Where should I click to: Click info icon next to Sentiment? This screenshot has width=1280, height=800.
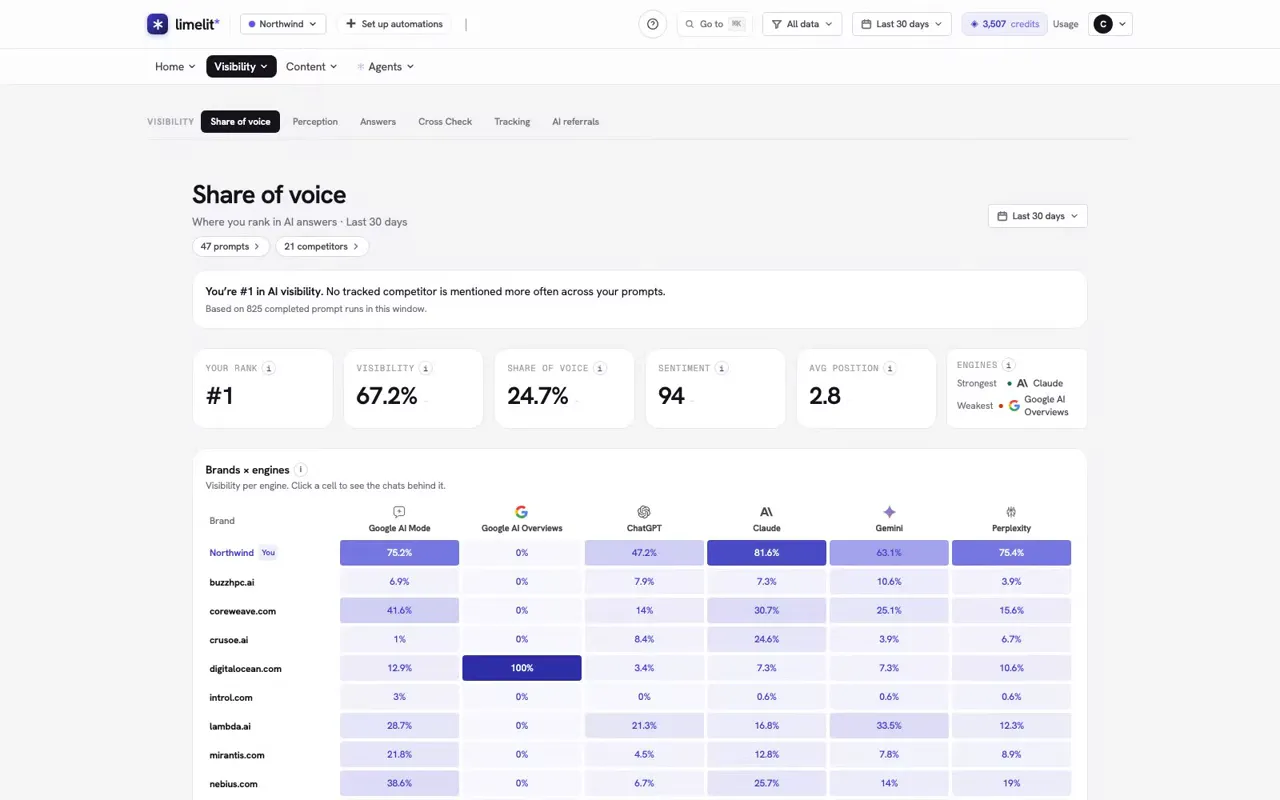coord(722,368)
